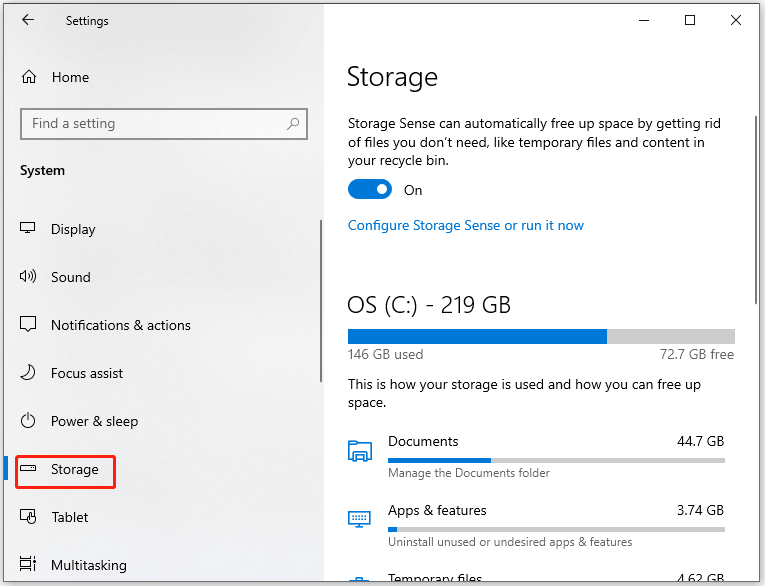
Task: Click the Apps & features usage bar
Action: tap(556, 529)
